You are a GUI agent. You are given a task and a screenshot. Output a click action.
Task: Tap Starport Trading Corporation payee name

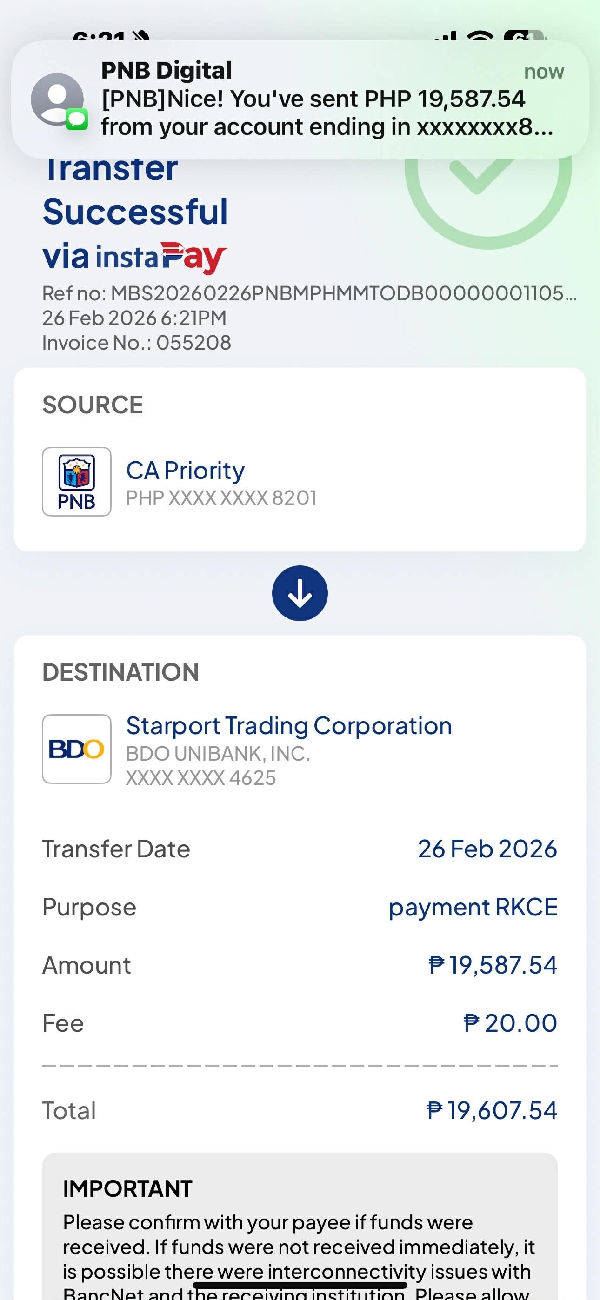point(289,726)
